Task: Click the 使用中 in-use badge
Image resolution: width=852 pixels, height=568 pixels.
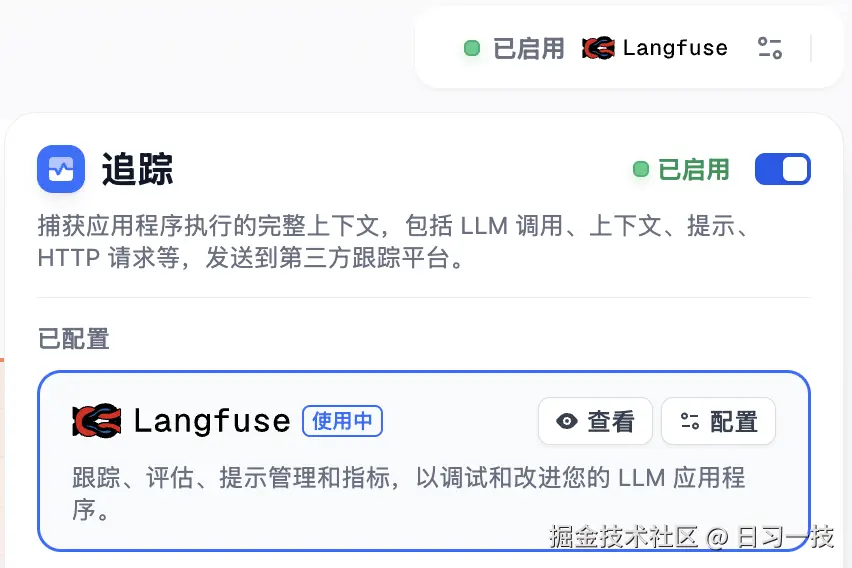Action: coord(342,421)
